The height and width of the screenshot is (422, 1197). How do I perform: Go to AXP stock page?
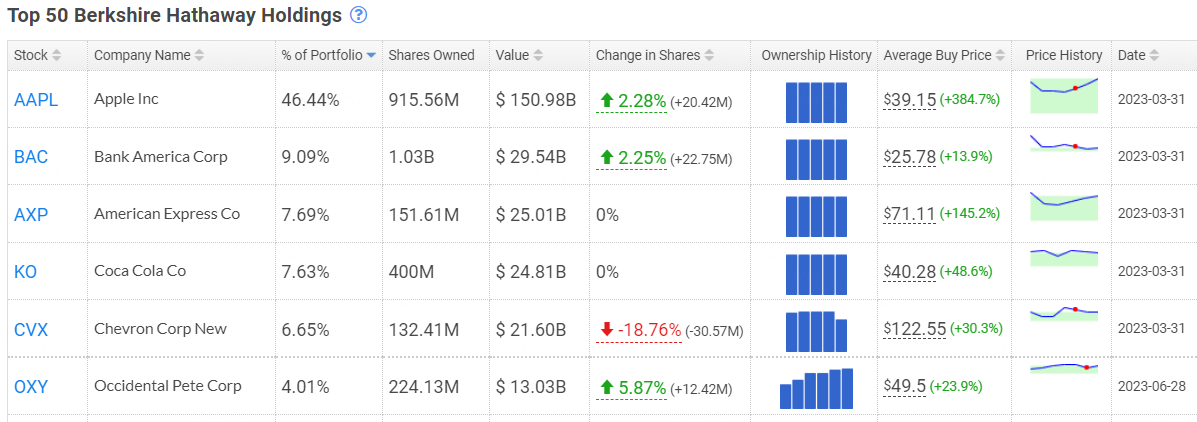tap(31, 214)
